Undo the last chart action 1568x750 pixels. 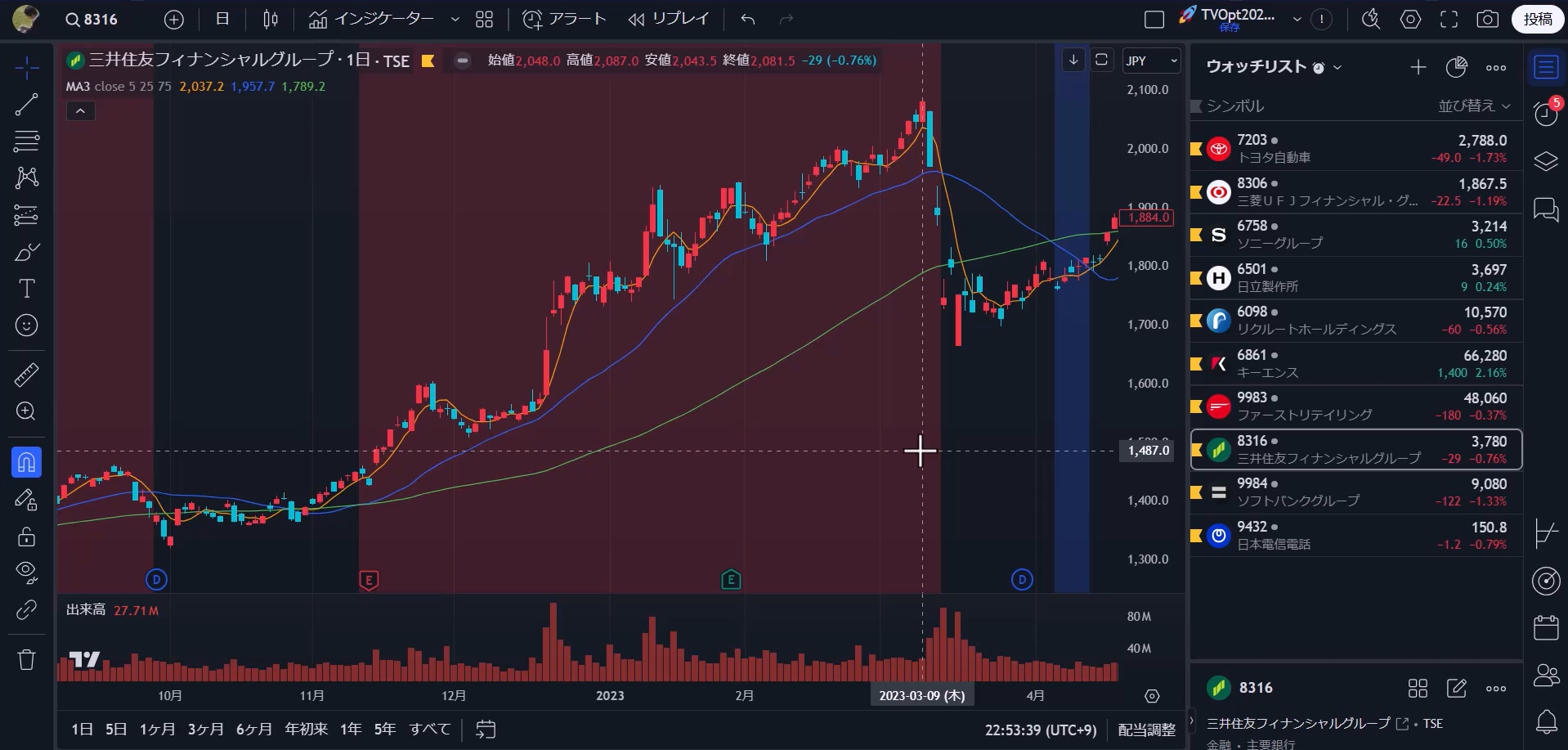tap(748, 19)
